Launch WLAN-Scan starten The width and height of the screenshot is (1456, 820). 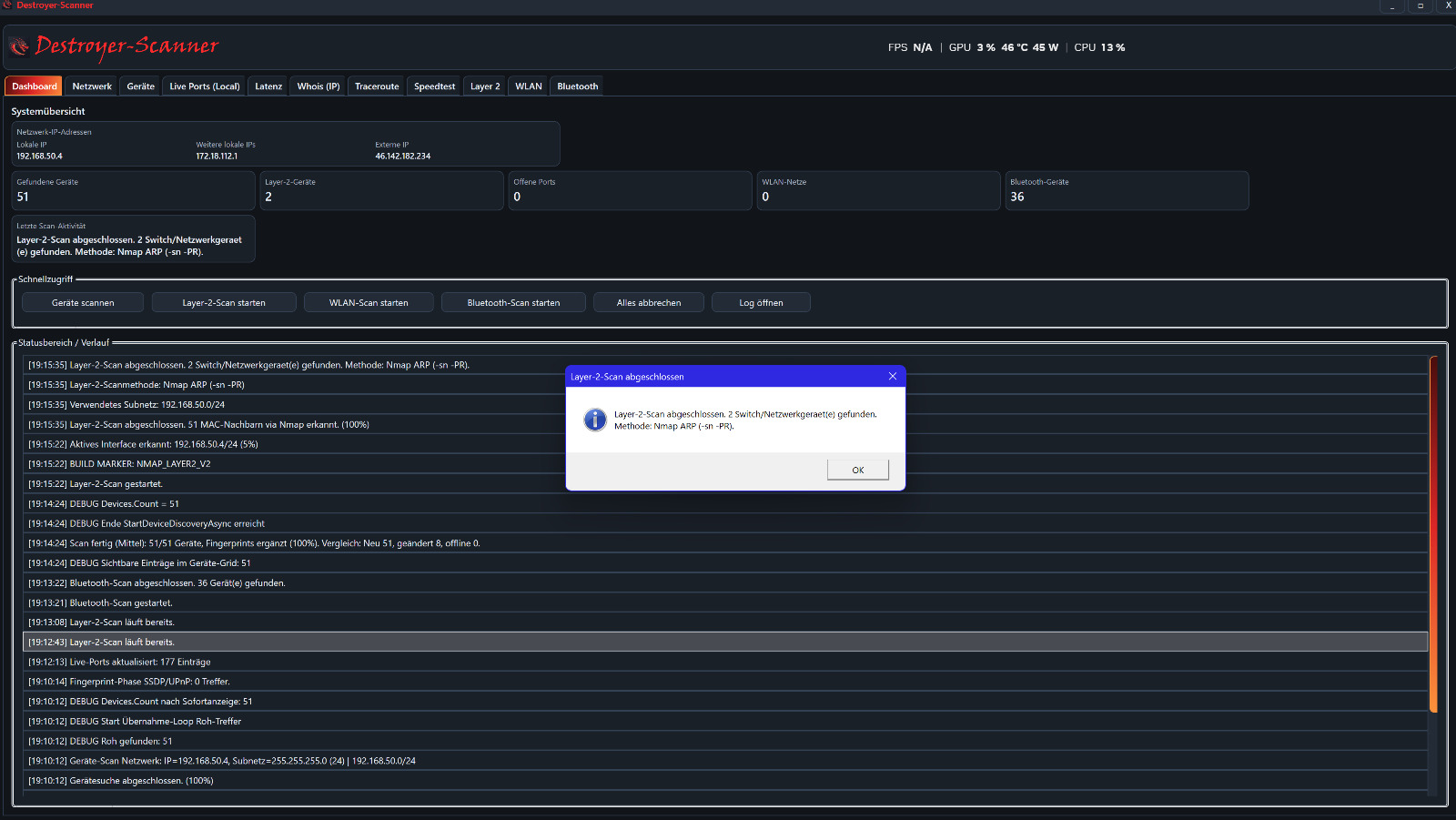click(x=369, y=302)
